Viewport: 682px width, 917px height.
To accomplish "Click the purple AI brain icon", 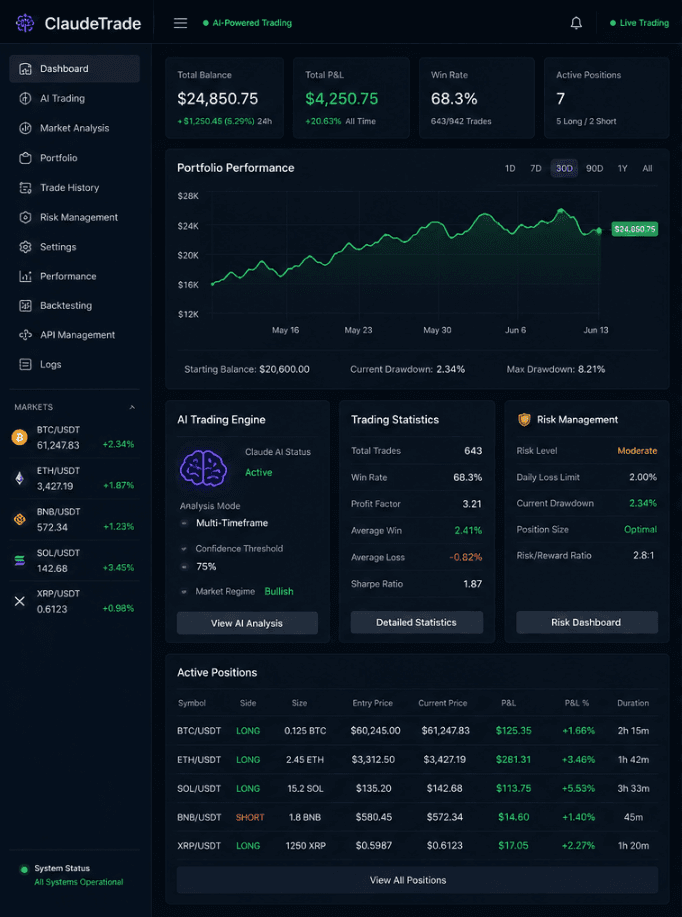I will point(203,468).
